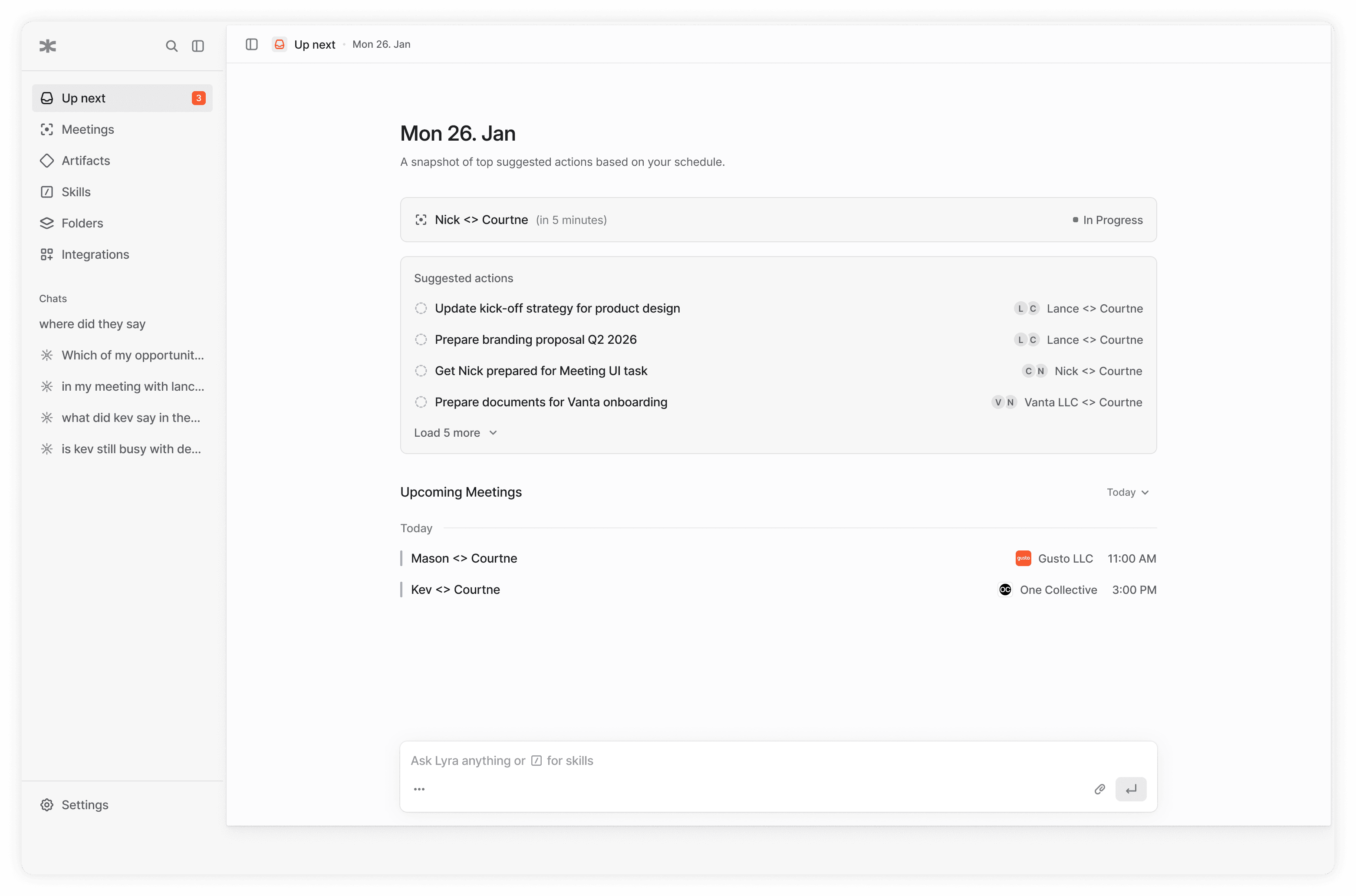Open search from the sidebar magnifier icon
The width and height of the screenshot is (1356, 896).
point(171,46)
